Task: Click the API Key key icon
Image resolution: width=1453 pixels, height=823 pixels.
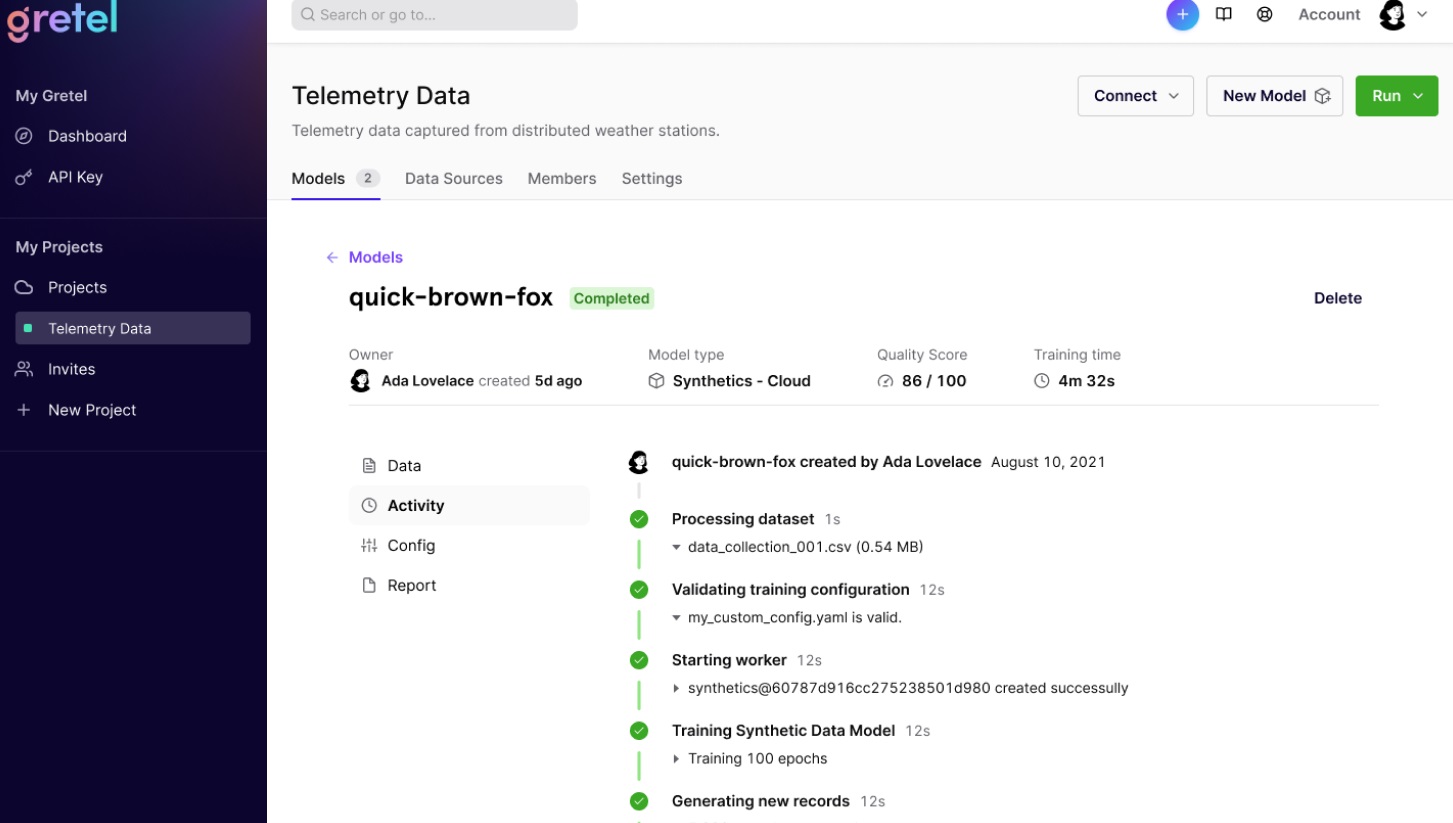Action: point(24,177)
